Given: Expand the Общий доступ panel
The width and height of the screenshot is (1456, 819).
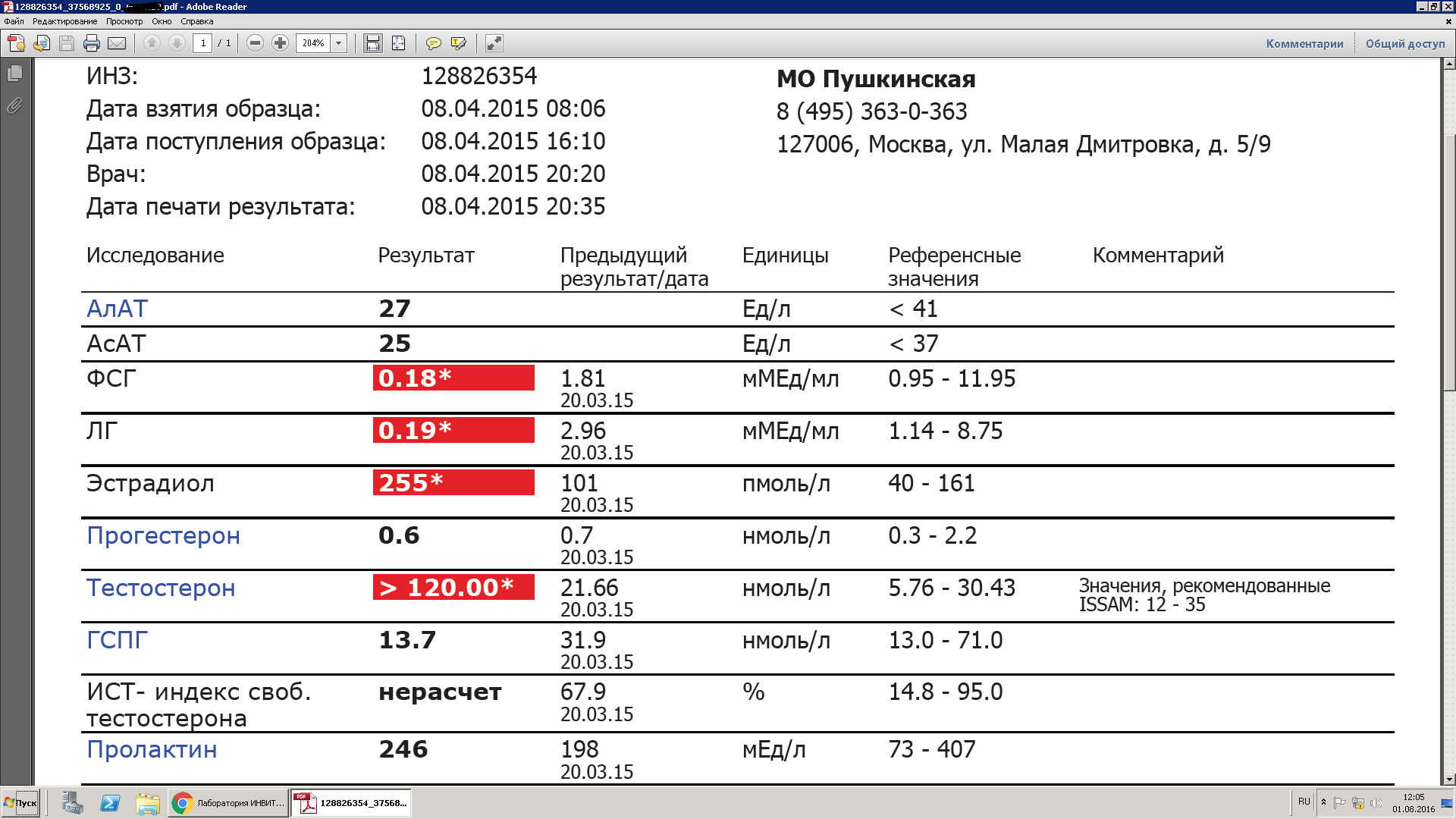Looking at the screenshot, I should pos(1405,44).
